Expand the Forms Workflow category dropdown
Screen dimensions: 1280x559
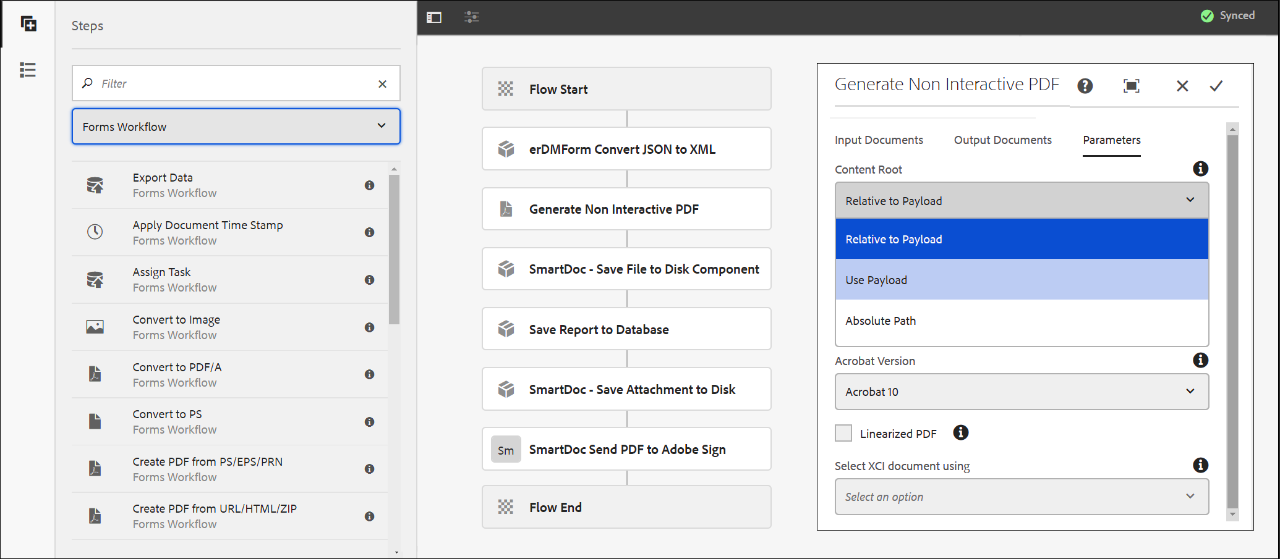pos(236,127)
